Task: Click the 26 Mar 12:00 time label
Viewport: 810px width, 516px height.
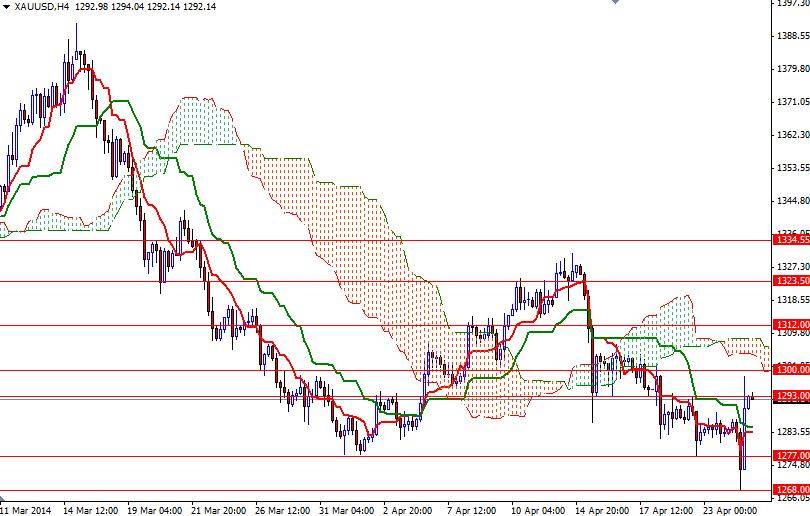Action: 283,510
